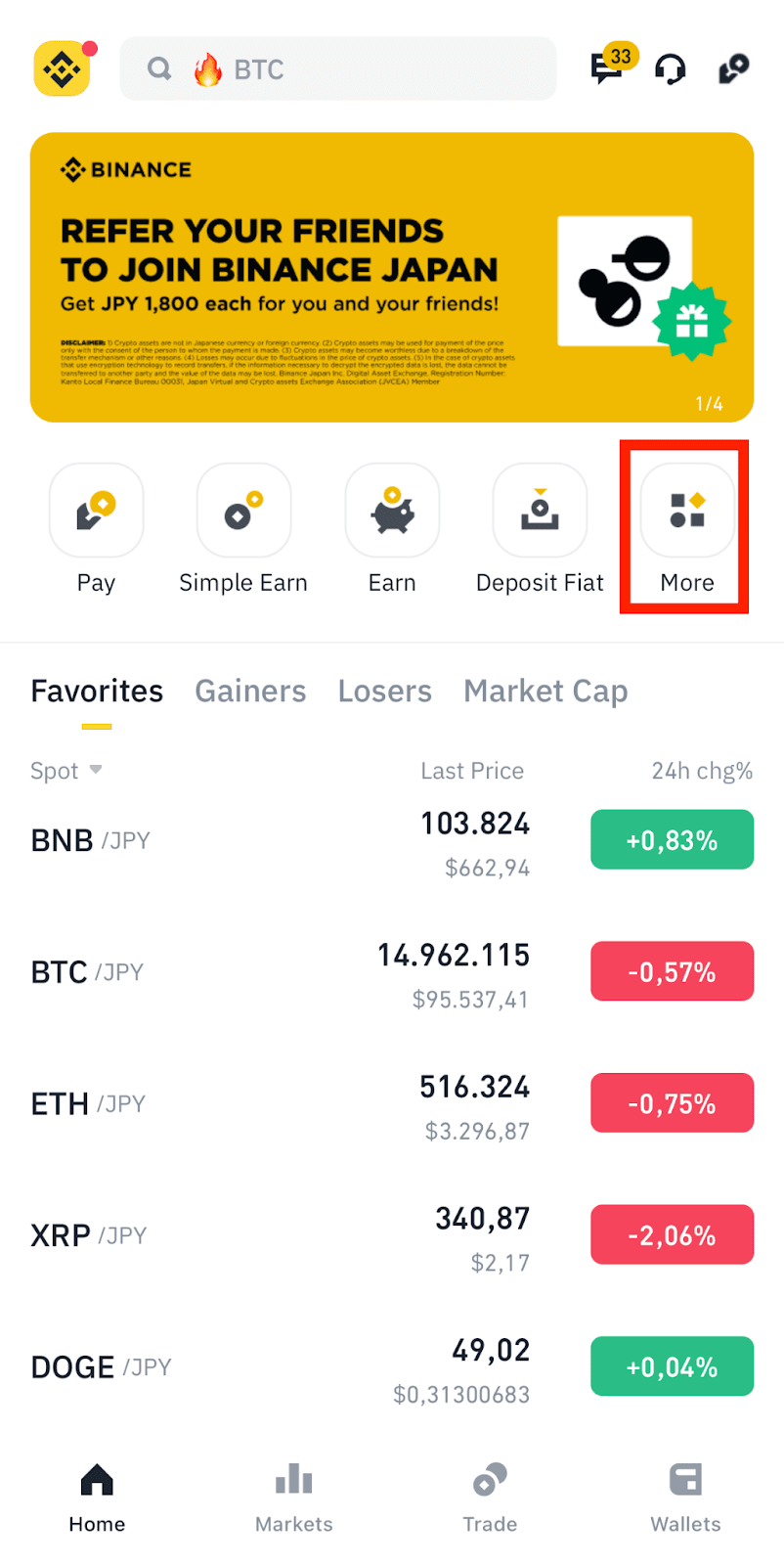784x1565 pixels.
Task: Select the Market Cap tab
Action: tap(545, 691)
